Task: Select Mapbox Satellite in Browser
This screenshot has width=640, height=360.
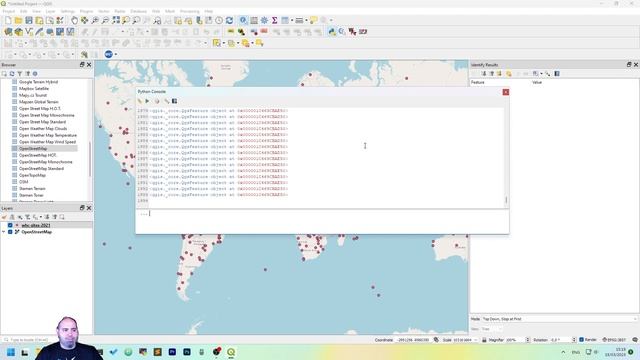Action: point(33,88)
